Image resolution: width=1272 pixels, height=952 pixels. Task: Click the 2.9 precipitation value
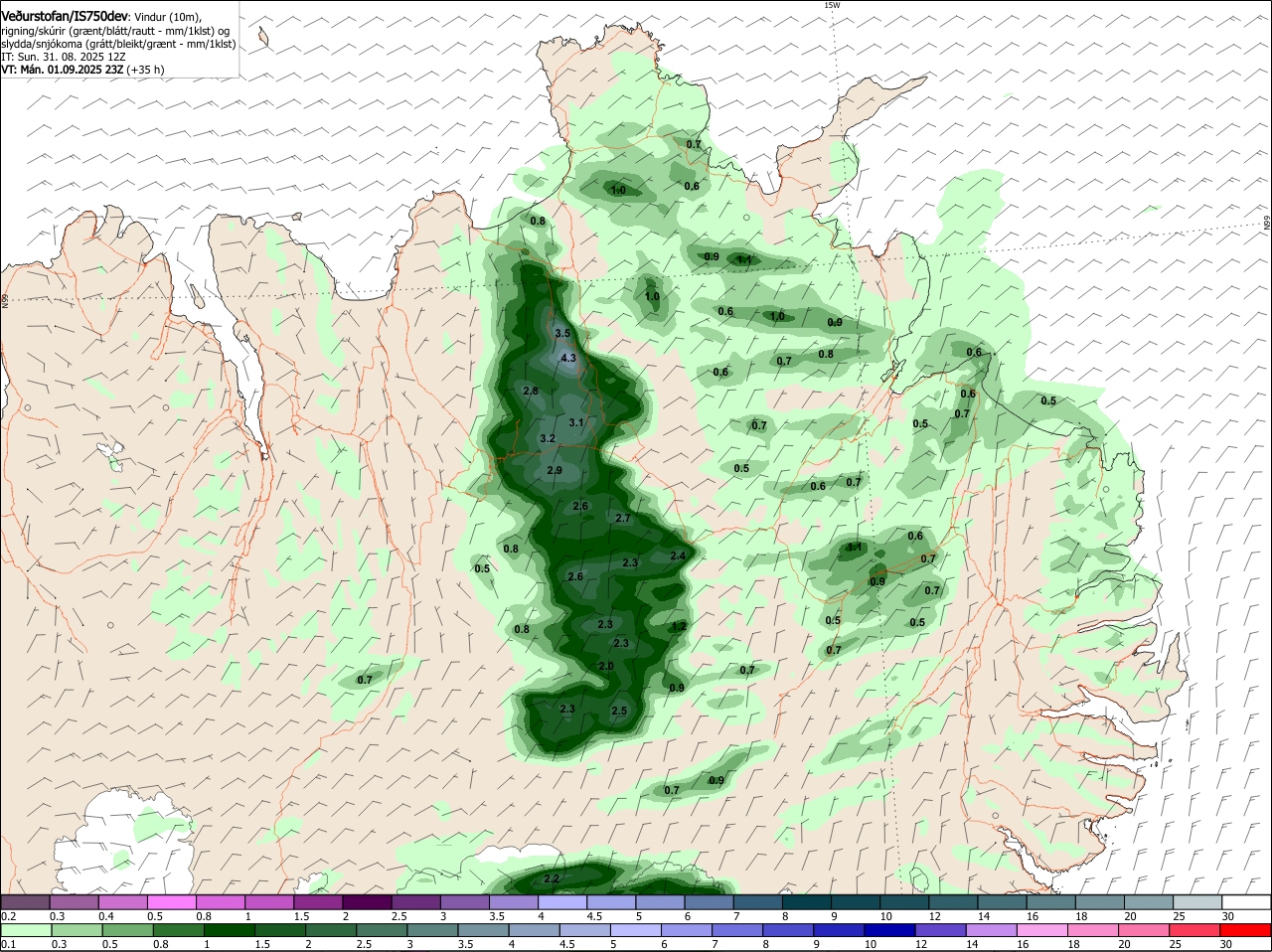pos(555,470)
